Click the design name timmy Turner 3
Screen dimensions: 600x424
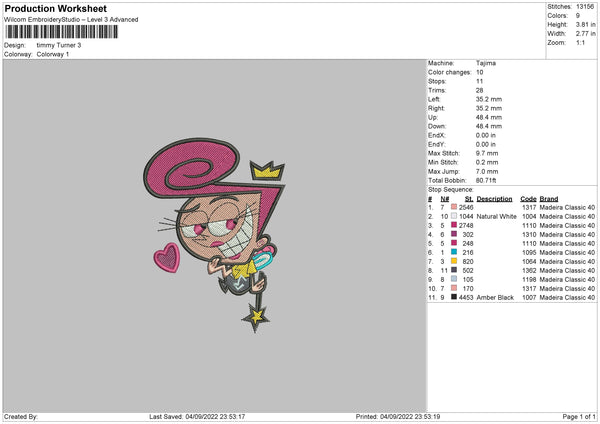coord(61,45)
